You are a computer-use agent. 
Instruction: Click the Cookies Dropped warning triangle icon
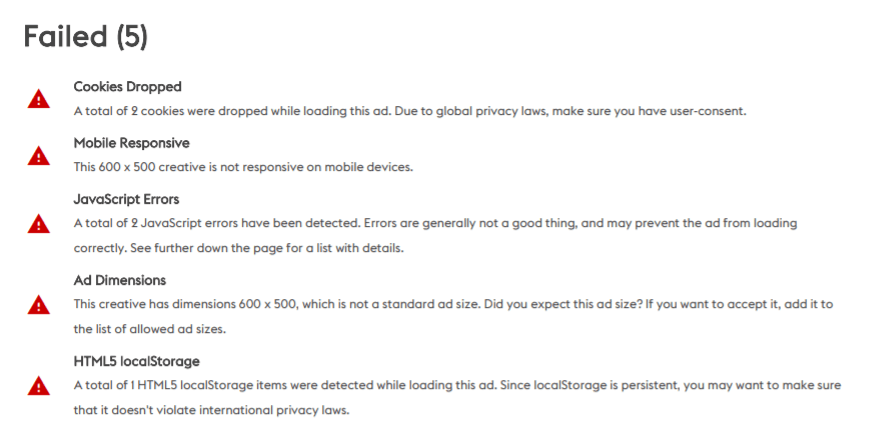pos(38,99)
